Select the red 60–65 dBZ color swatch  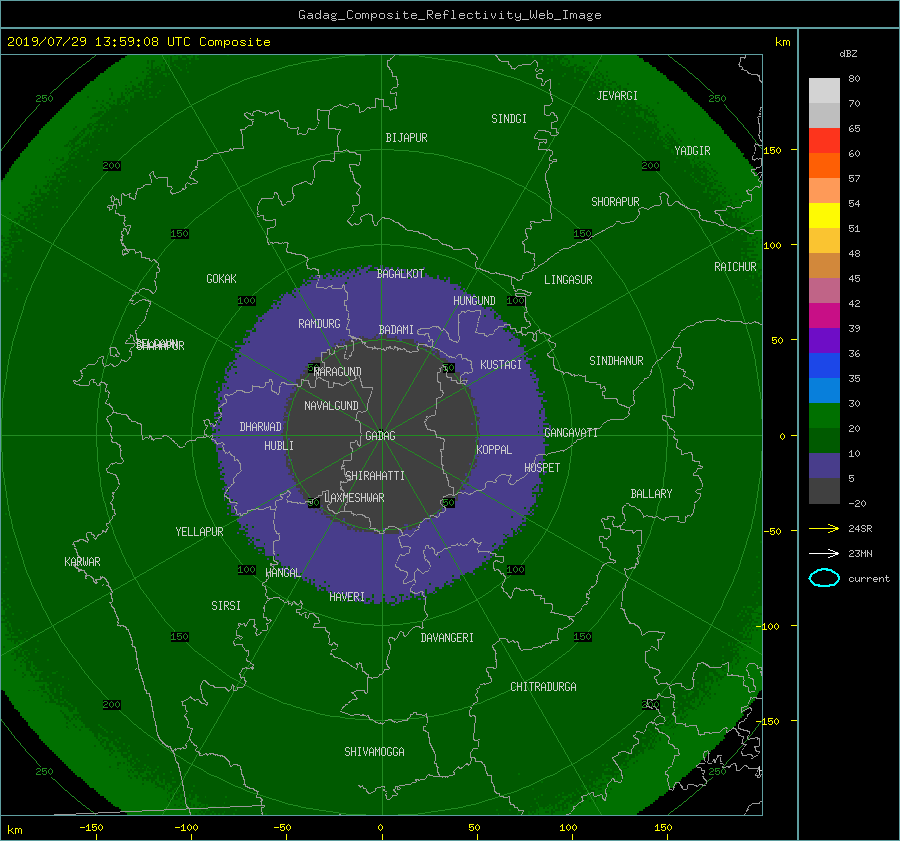pos(824,141)
